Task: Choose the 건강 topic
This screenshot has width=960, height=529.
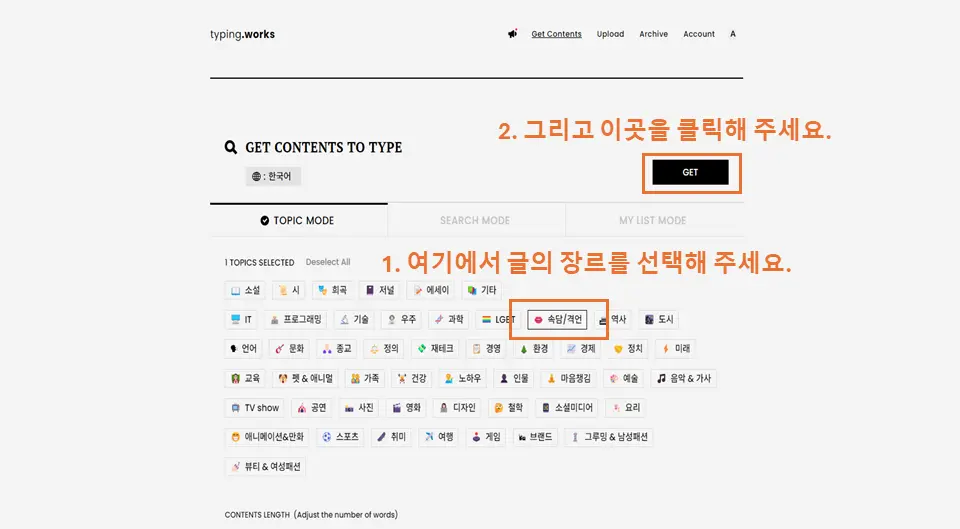Action: click(x=412, y=378)
